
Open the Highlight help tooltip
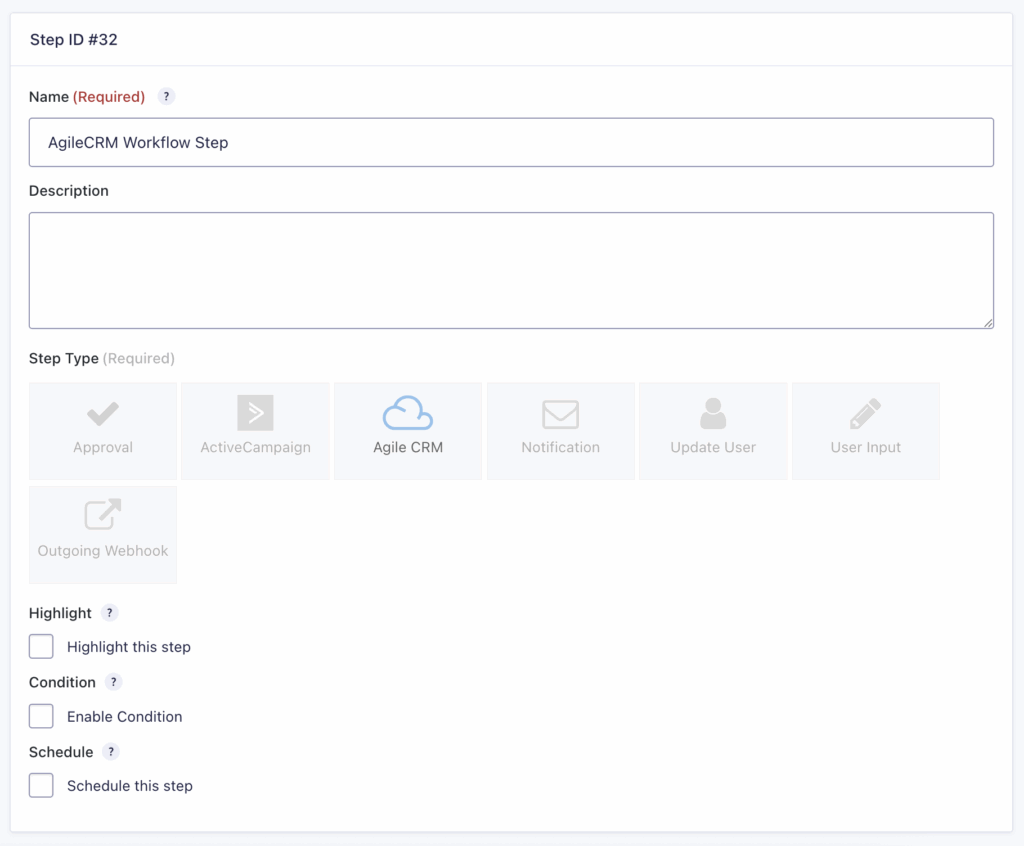pos(109,612)
